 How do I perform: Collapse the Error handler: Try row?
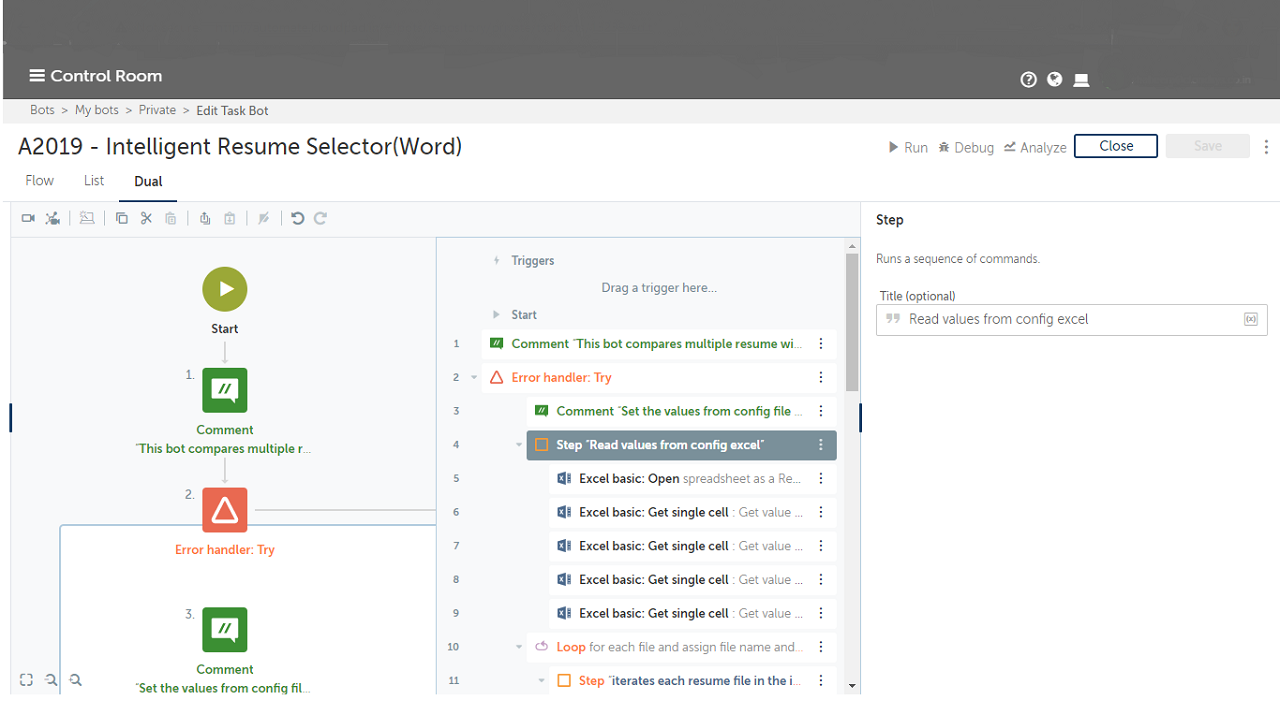click(x=474, y=378)
